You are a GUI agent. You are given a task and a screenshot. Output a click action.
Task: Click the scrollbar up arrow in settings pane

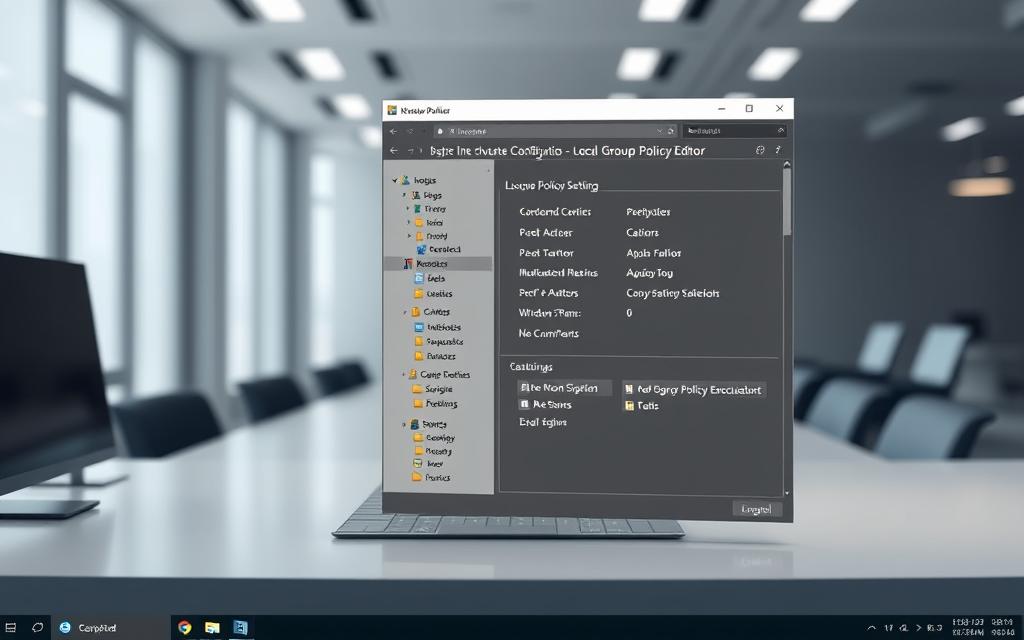[787, 165]
